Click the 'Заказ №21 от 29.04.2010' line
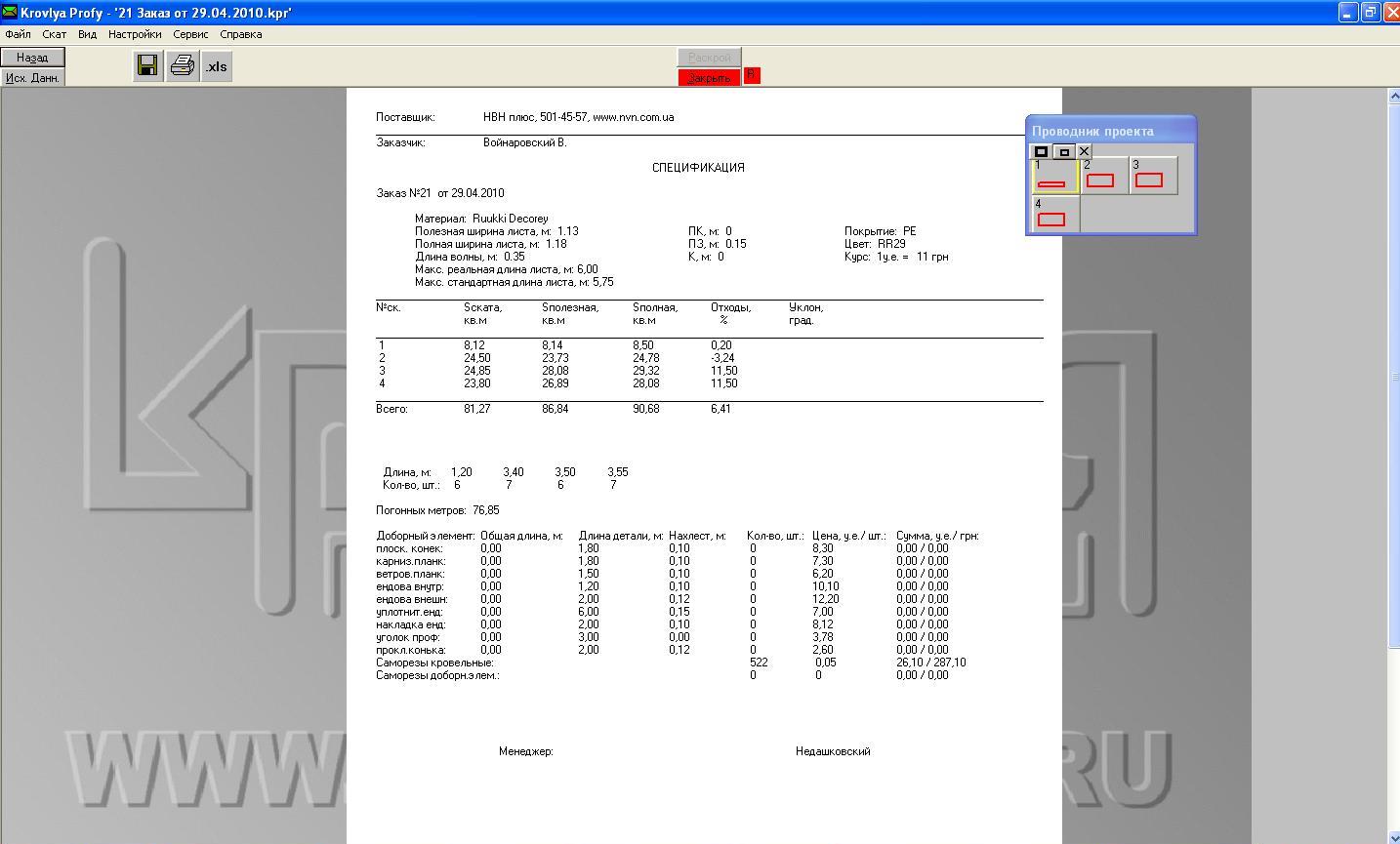1400x844 pixels. (x=440, y=193)
